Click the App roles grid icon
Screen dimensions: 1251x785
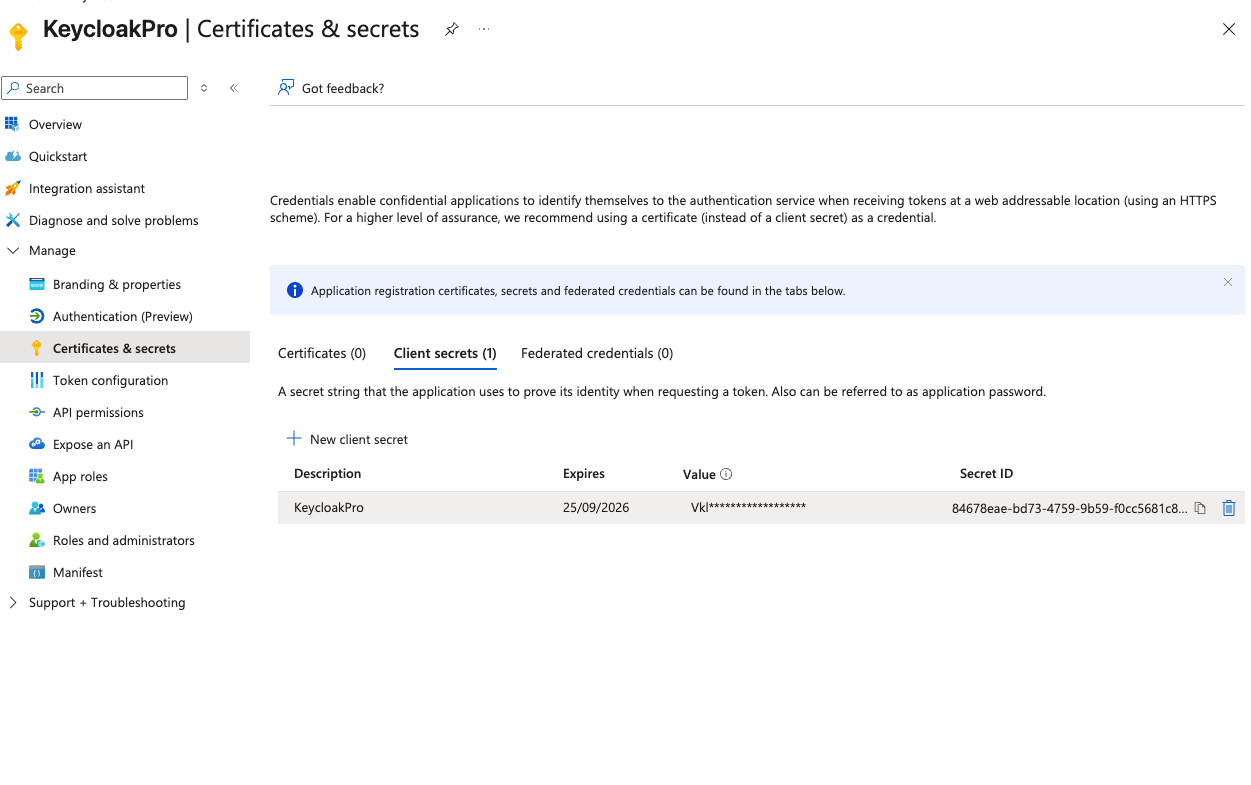[37, 476]
